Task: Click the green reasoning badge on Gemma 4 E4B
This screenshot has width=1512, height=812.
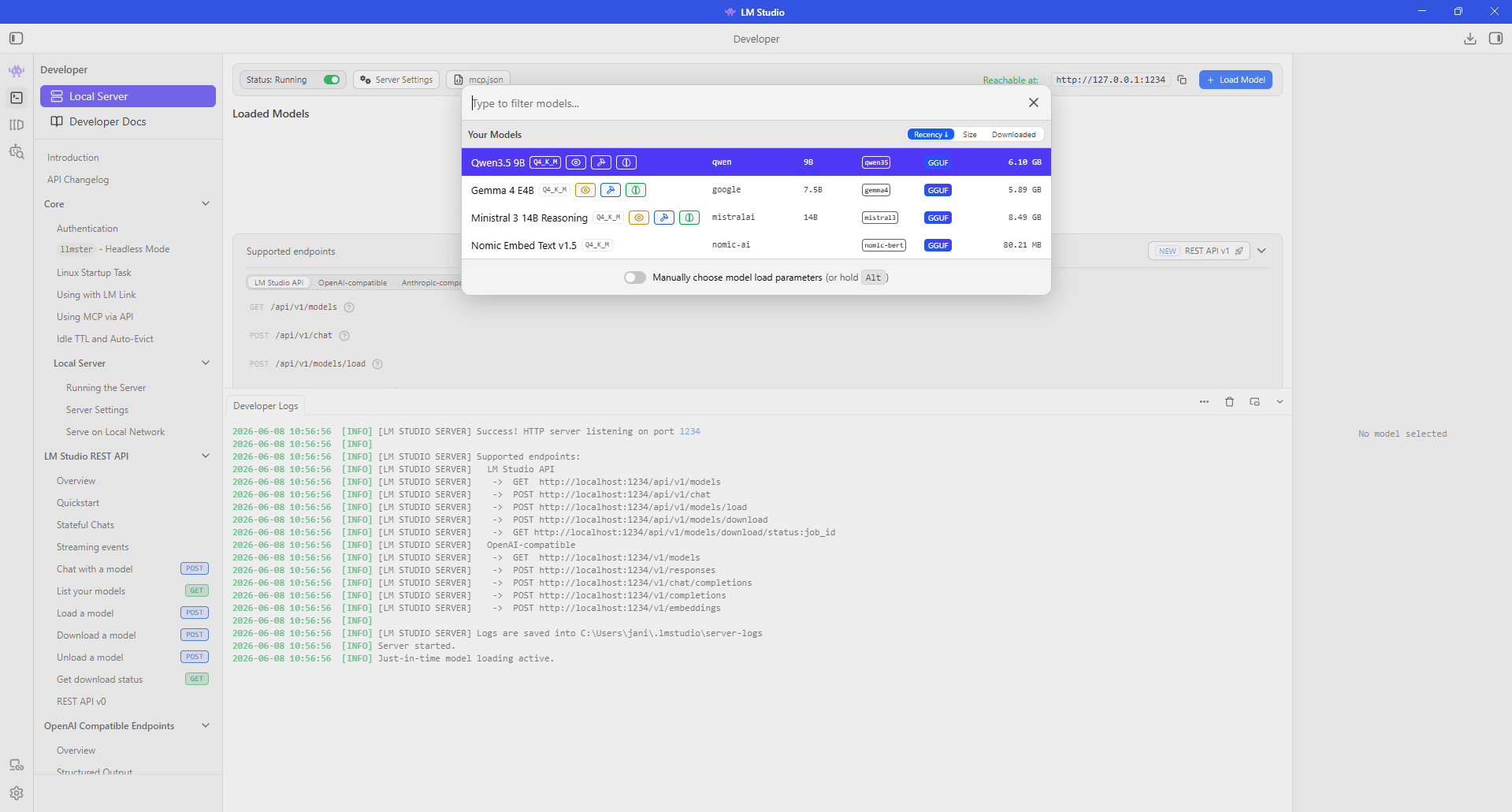Action: click(x=636, y=190)
